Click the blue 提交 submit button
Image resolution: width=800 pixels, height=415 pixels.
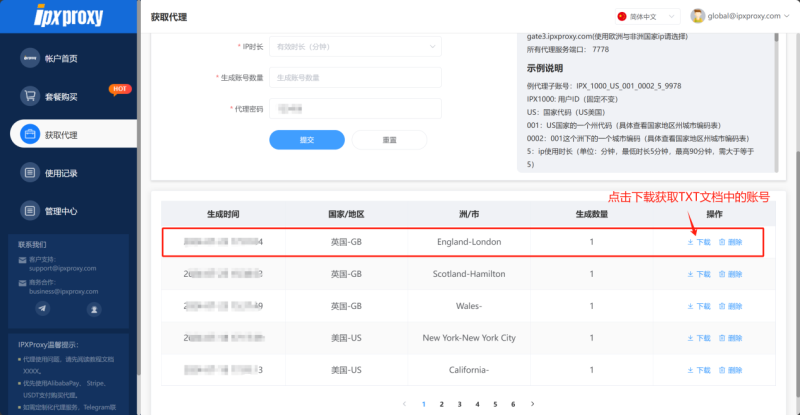pos(307,140)
